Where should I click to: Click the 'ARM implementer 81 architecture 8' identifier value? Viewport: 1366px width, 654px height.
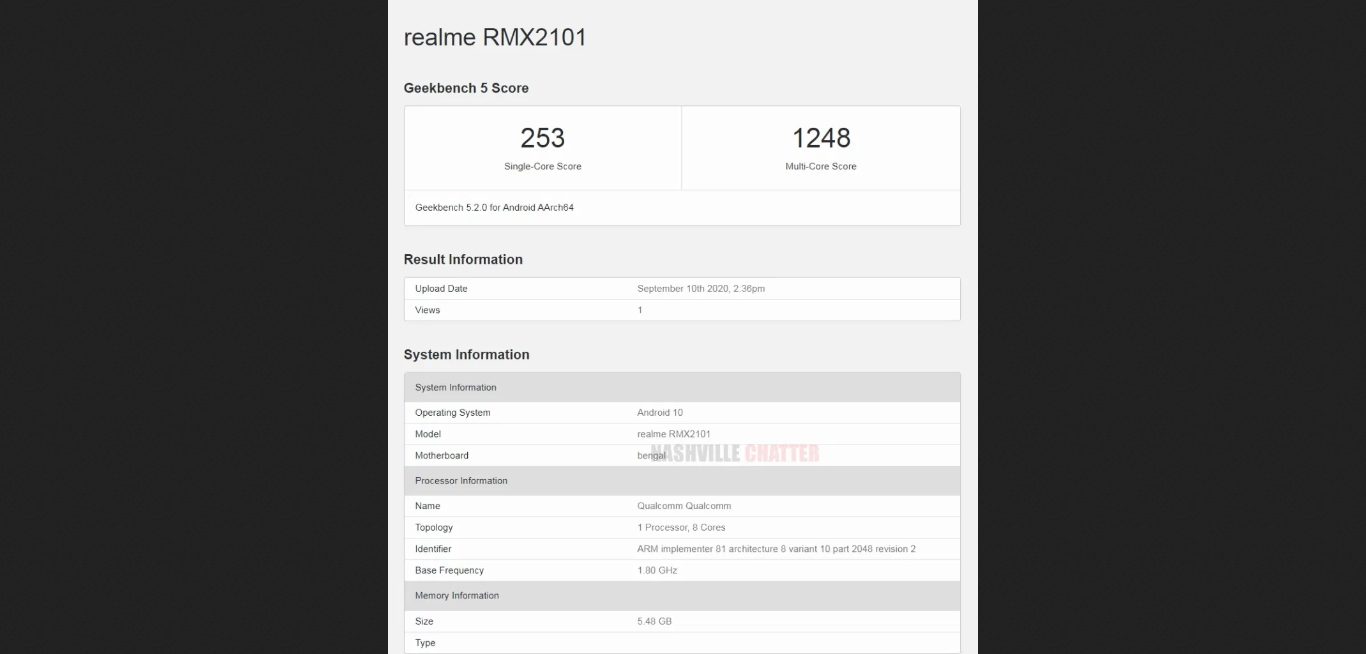[x=776, y=549]
